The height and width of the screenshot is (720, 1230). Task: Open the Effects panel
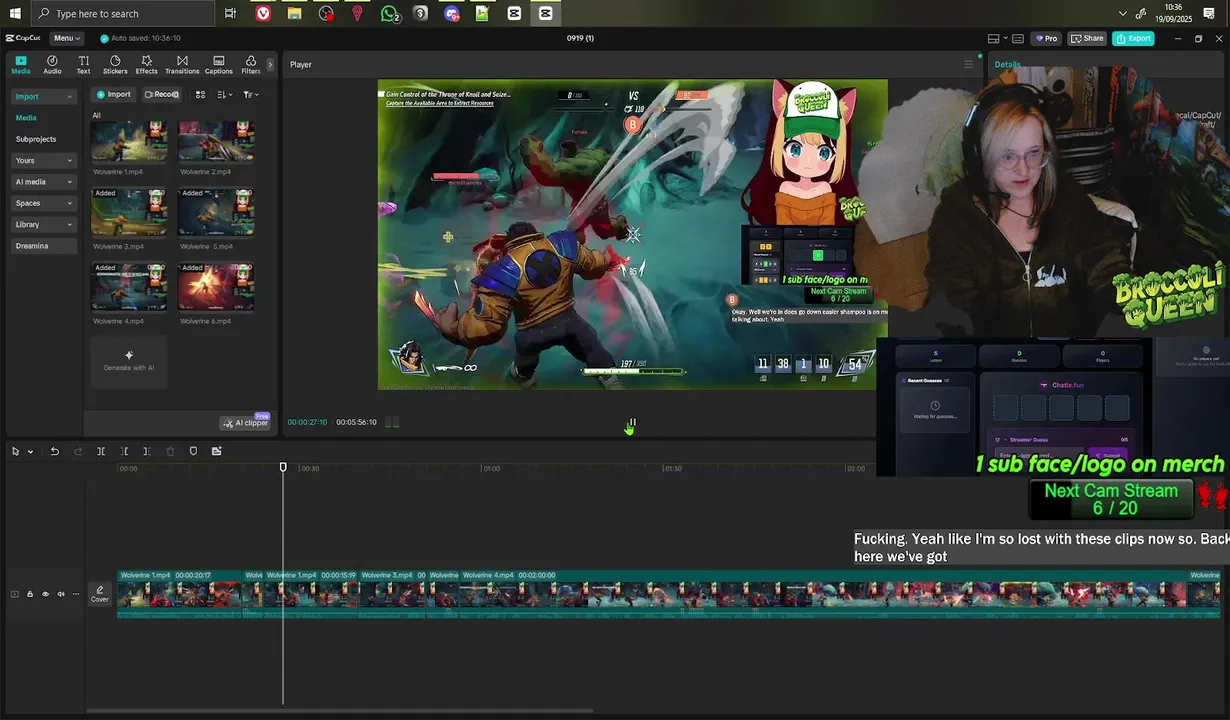point(146,65)
